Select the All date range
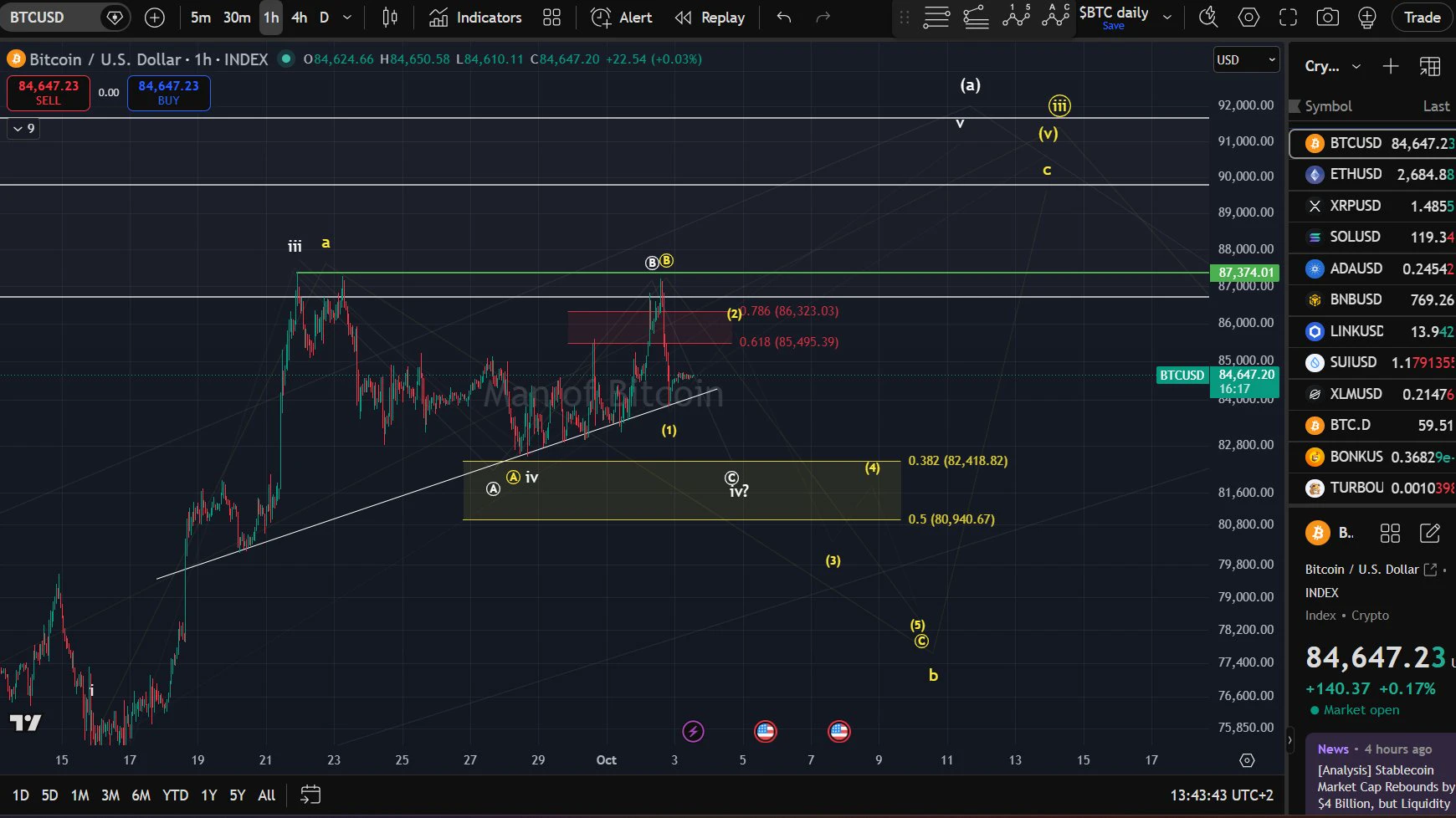 click(x=266, y=795)
